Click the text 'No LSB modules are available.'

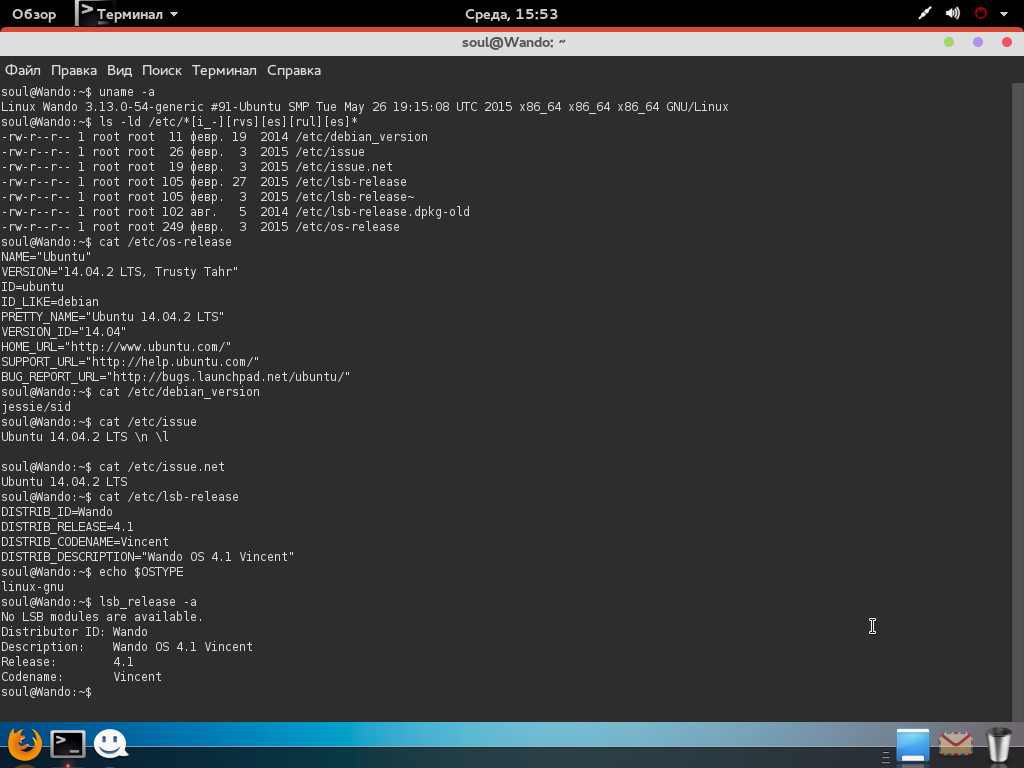102,618
